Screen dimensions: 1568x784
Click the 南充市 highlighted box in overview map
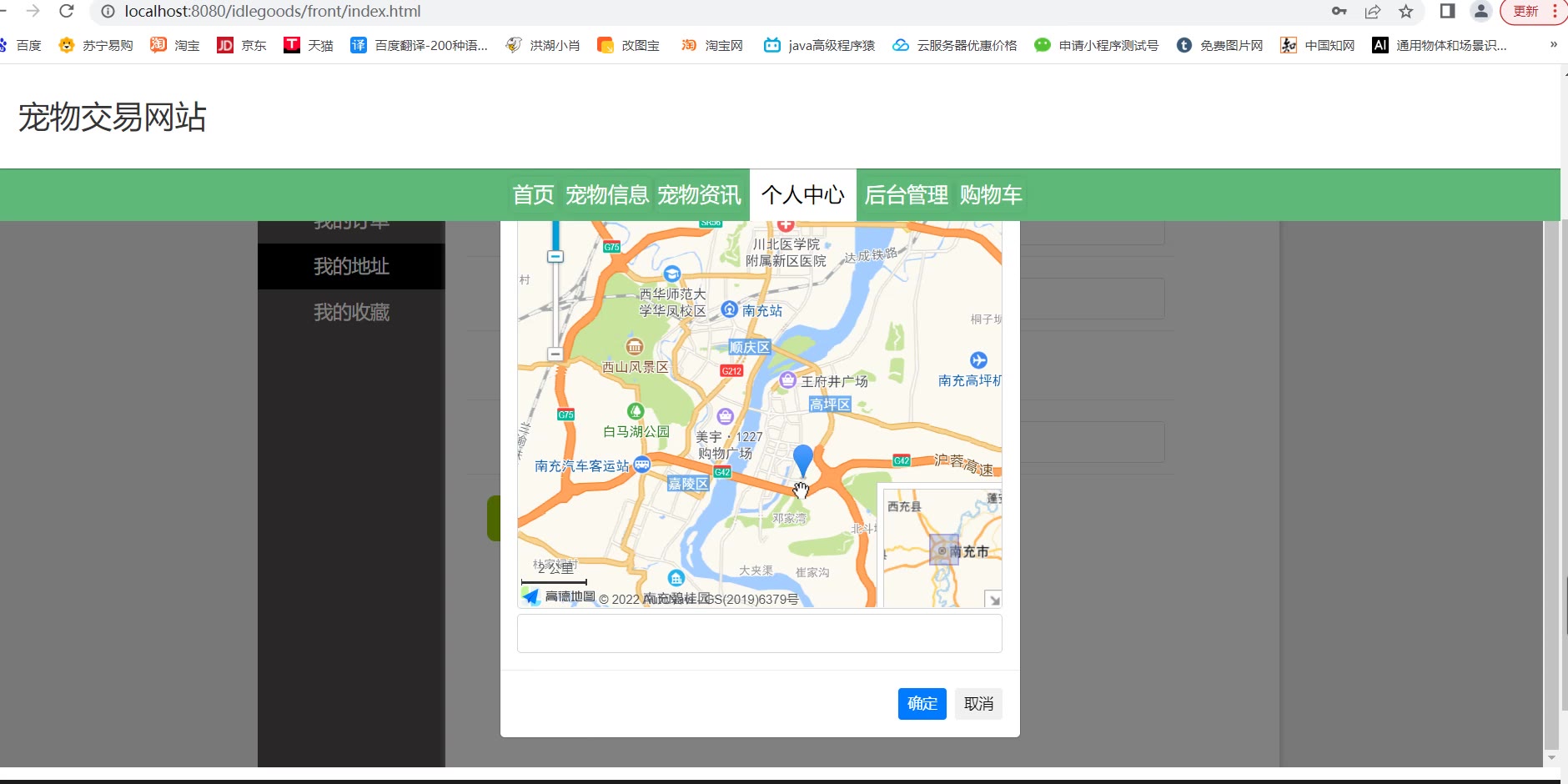(x=944, y=550)
